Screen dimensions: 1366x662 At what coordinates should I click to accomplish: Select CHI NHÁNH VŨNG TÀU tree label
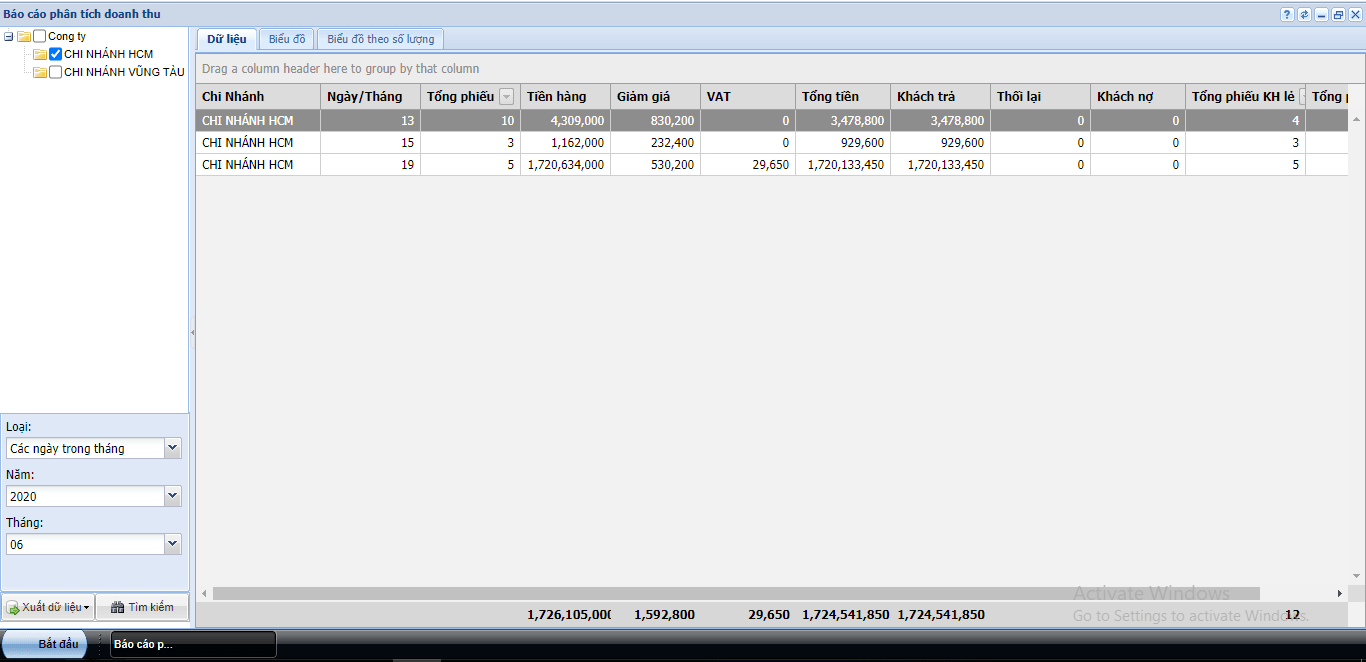(x=124, y=72)
